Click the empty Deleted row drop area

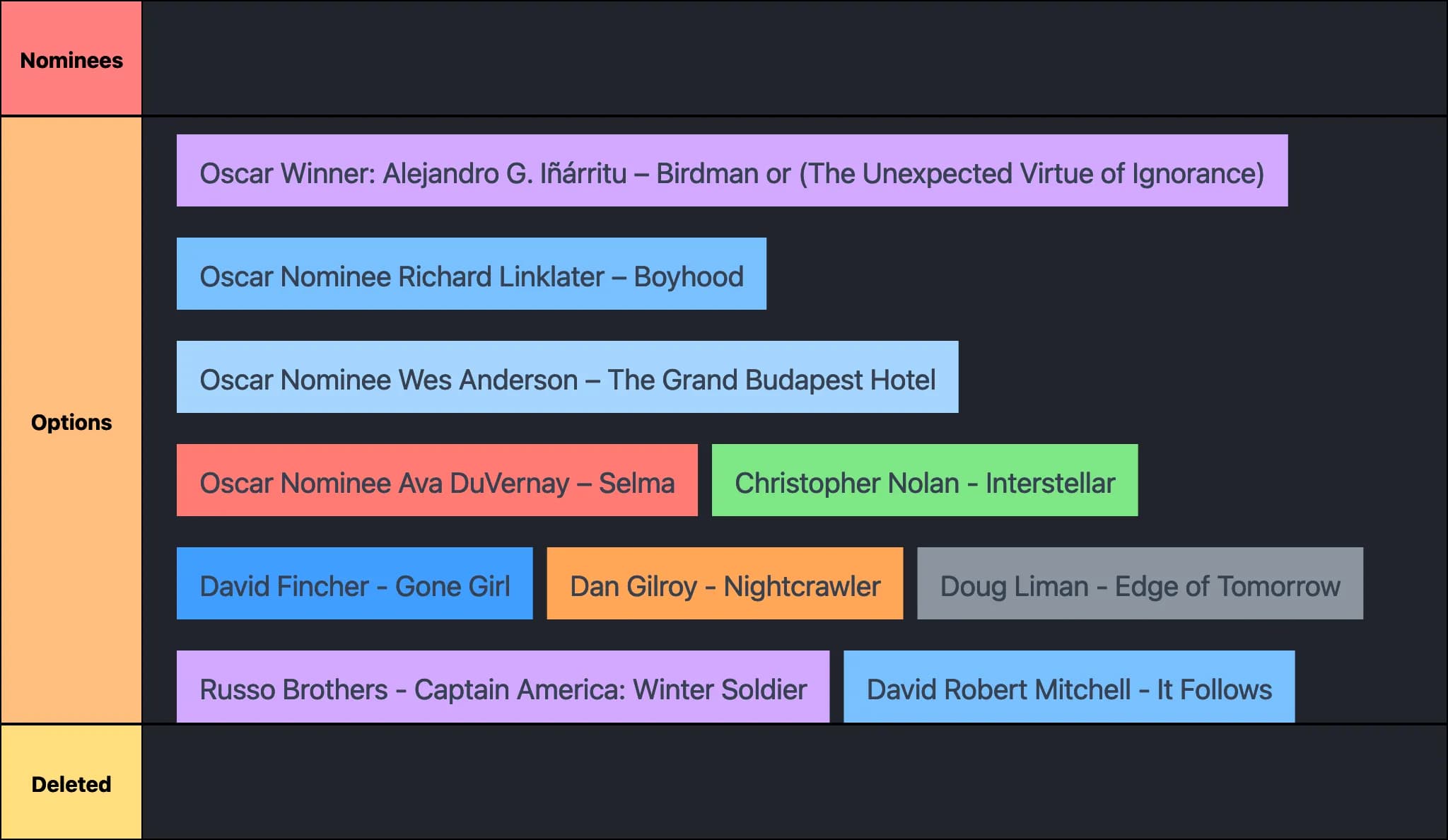click(x=793, y=782)
